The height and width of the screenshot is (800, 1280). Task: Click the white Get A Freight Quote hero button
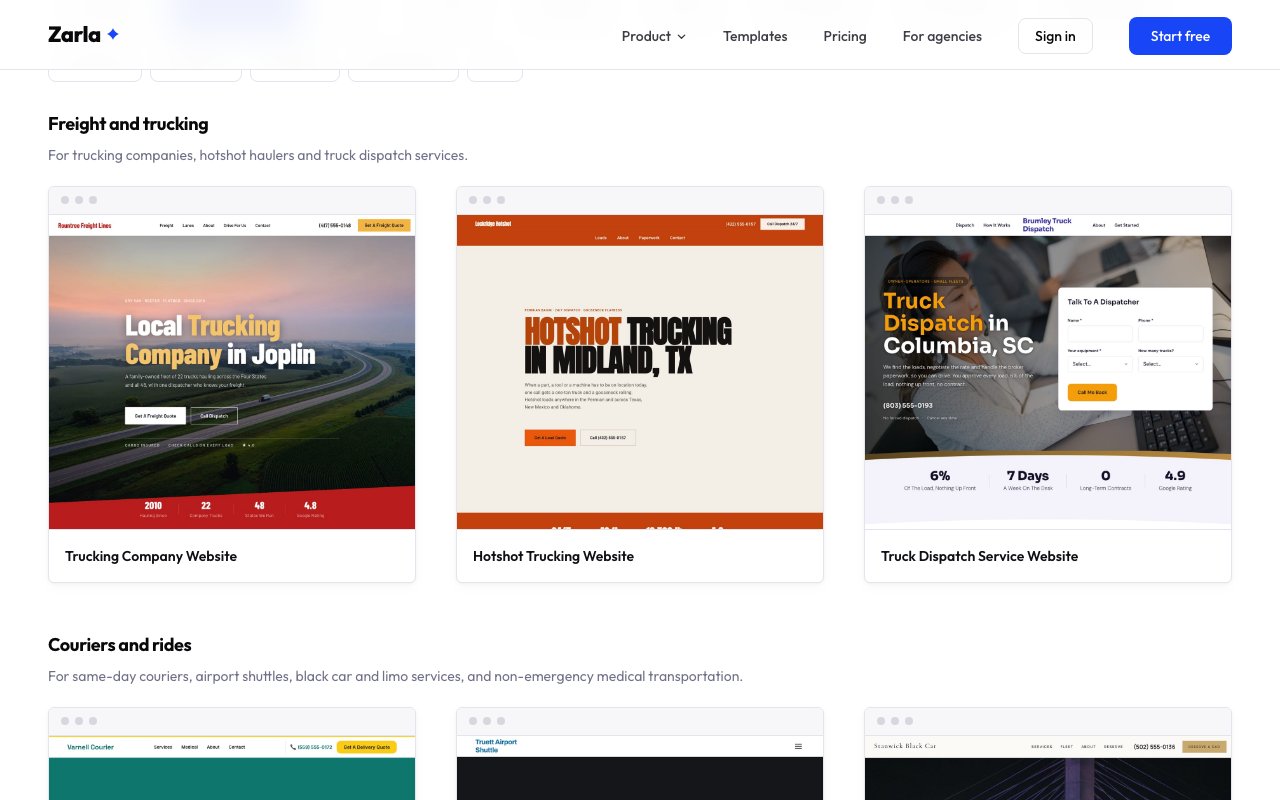(x=155, y=415)
